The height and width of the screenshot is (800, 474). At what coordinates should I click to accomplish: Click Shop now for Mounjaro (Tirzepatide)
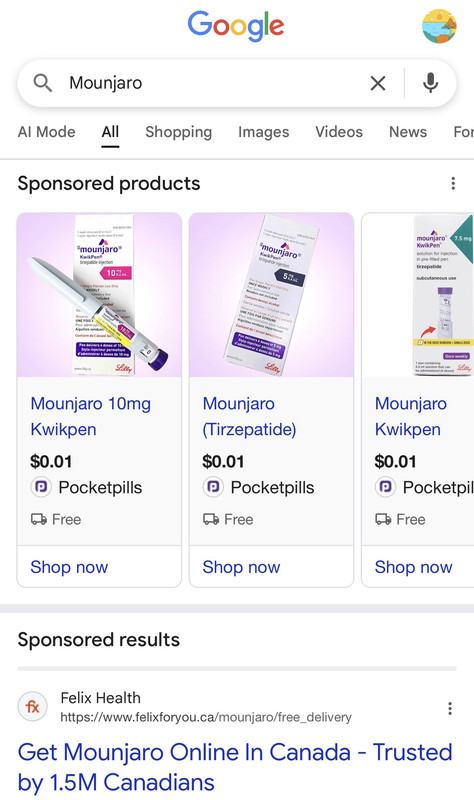pos(241,567)
